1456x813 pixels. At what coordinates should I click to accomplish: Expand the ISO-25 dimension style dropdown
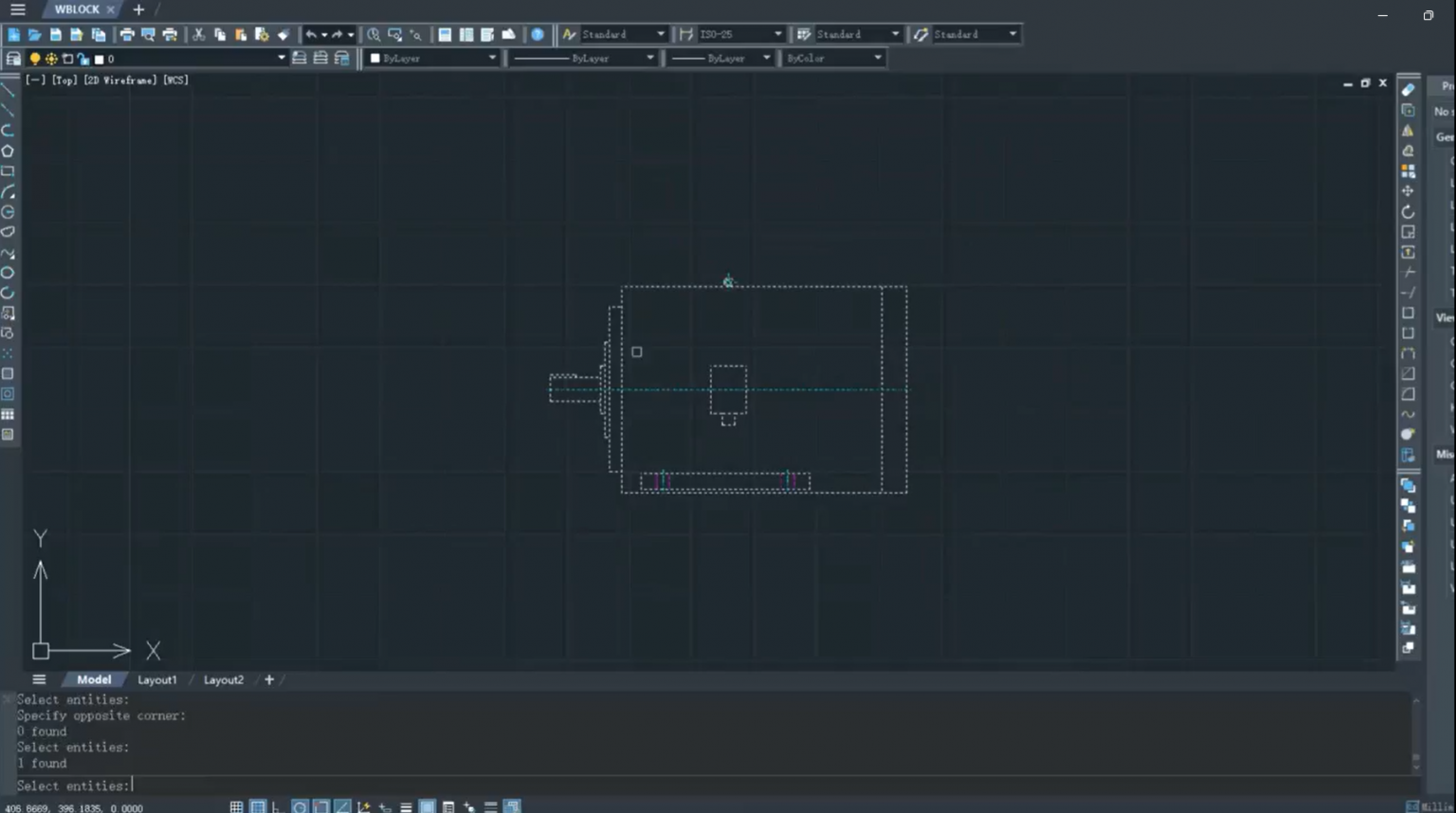777,35
